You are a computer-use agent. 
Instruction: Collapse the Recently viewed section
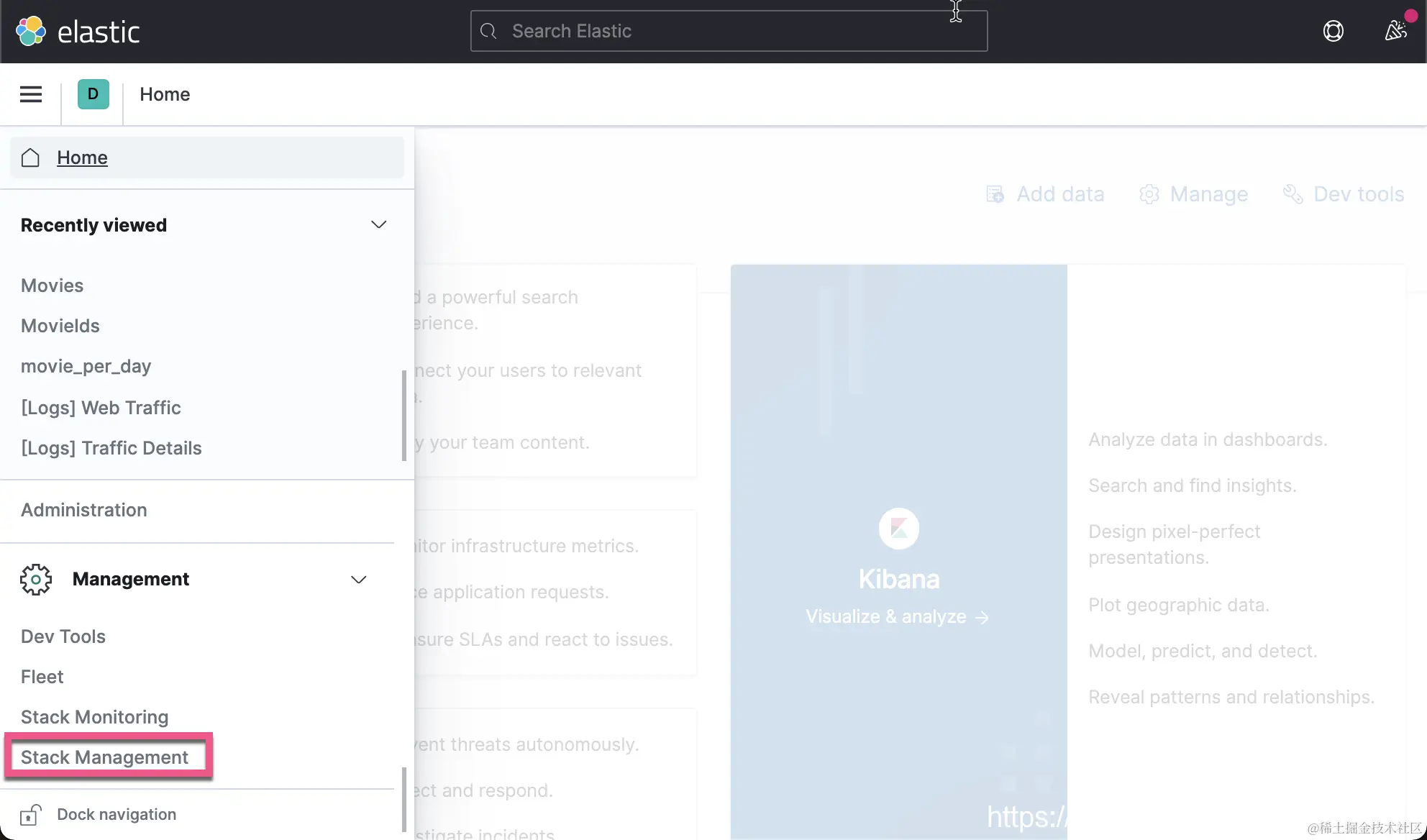[x=378, y=225]
